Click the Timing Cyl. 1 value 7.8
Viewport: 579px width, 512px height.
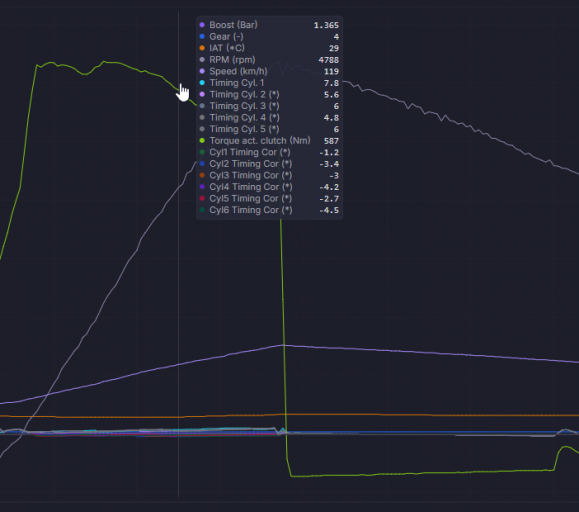point(331,83)
